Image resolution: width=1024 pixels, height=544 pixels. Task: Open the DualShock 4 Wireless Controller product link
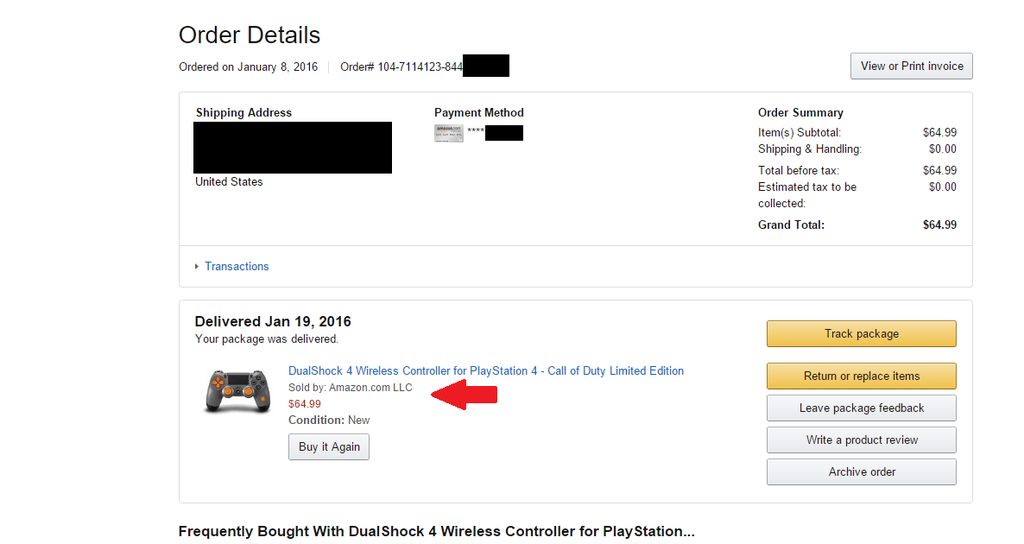tap(486, 371)
